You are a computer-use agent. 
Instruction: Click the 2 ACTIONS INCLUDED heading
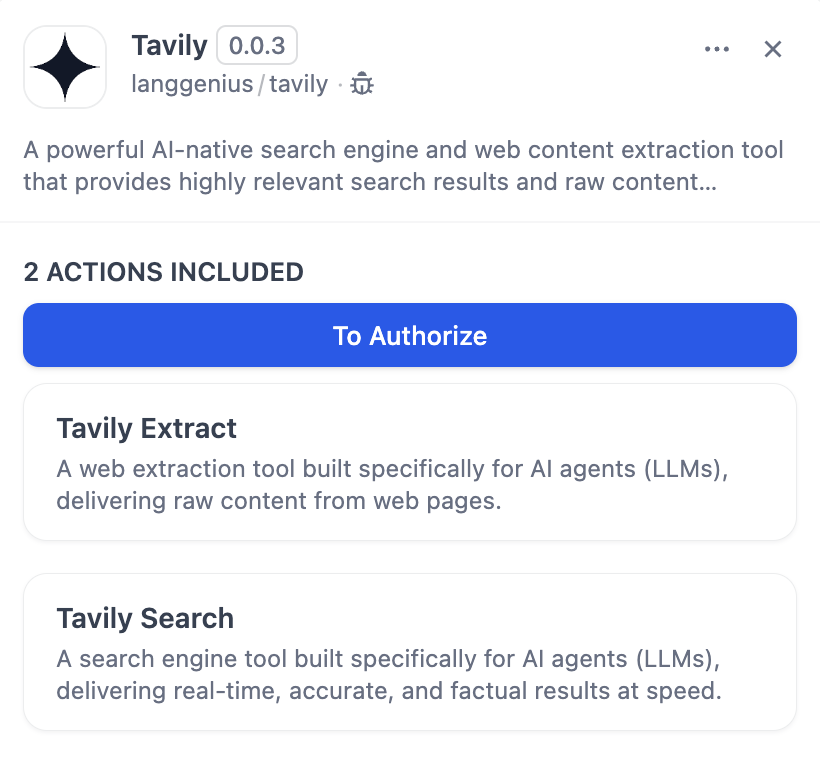163,271
